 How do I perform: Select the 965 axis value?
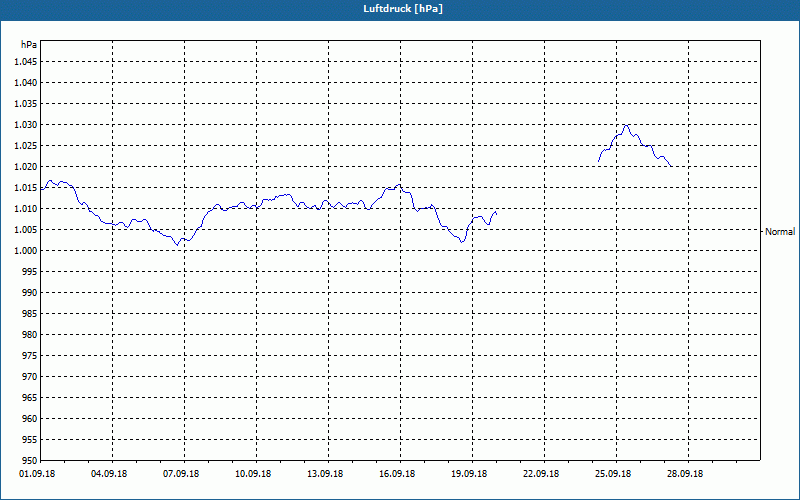30,397
